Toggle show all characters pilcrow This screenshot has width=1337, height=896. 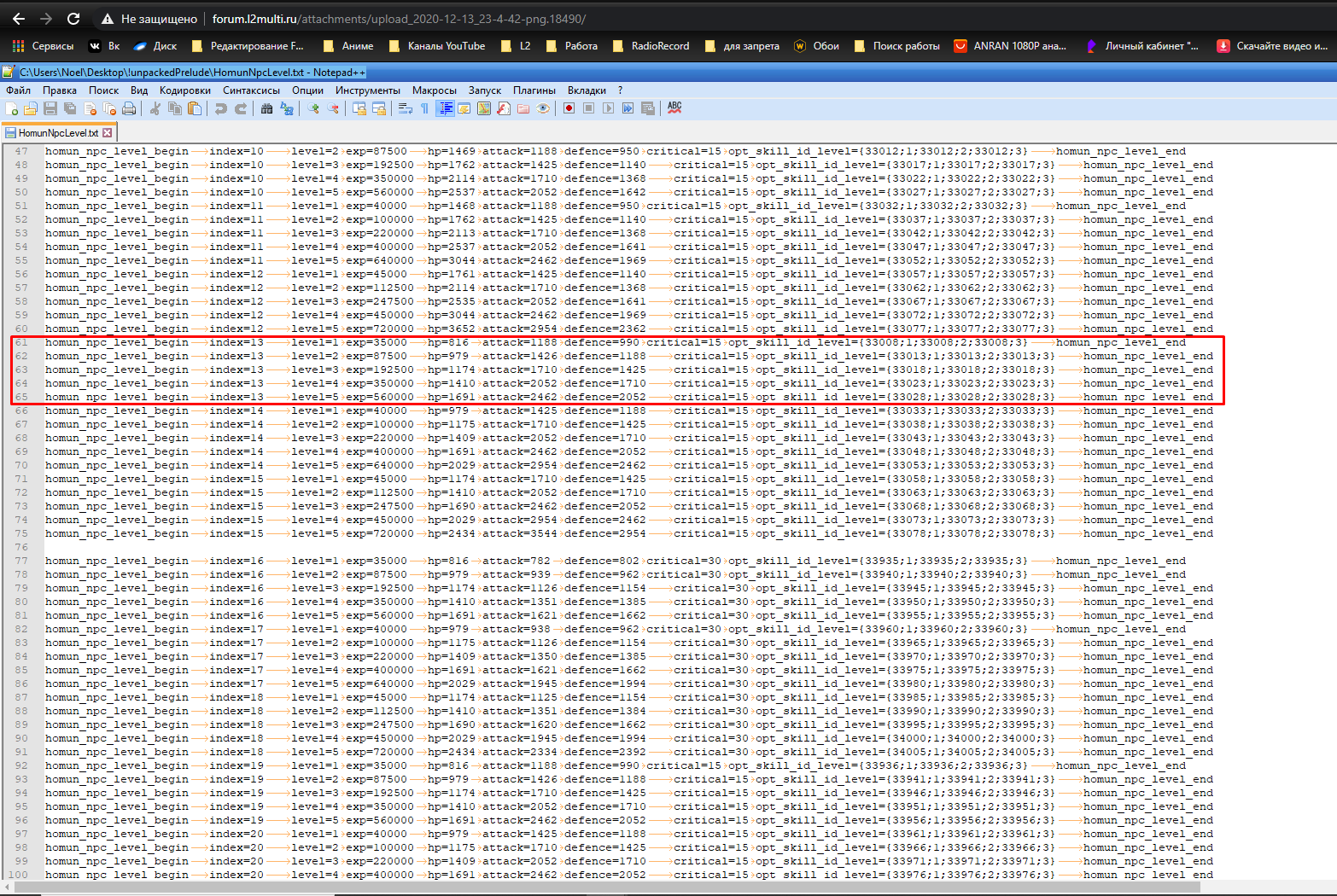pyautogui.click(x=424, y=108)
